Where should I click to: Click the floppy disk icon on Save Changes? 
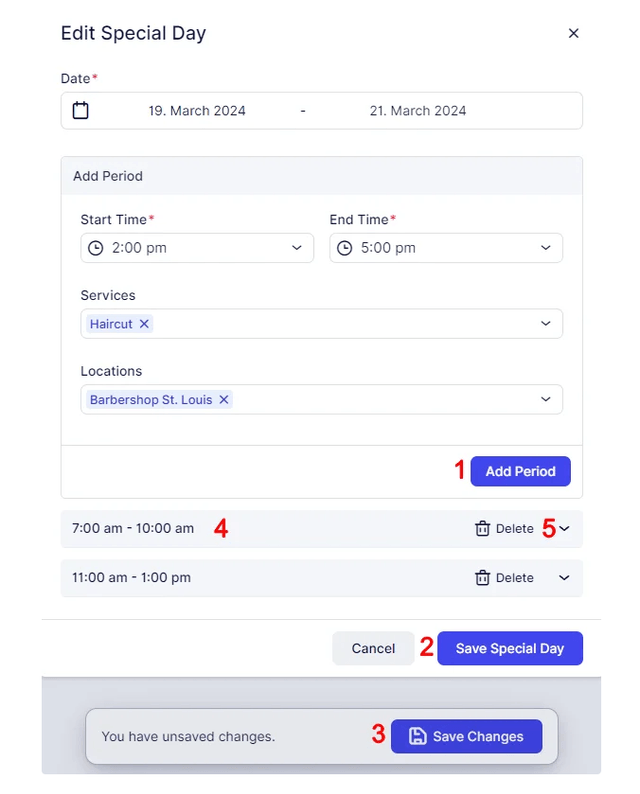tap(418, 736)
